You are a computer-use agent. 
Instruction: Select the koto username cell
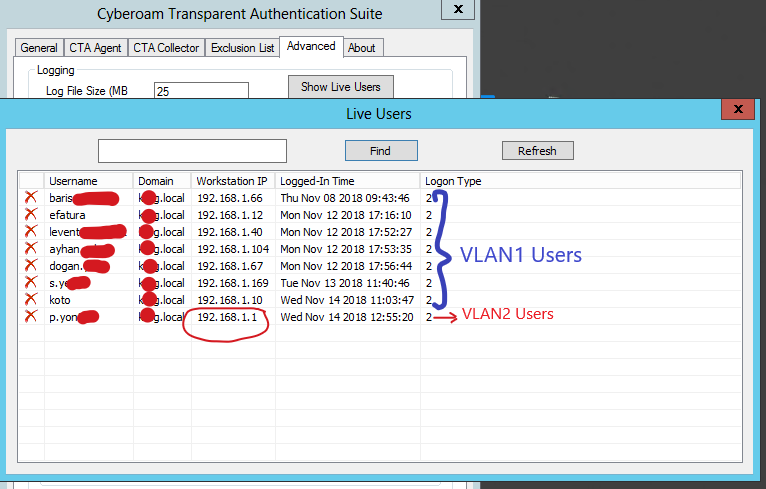pos(60,300)
